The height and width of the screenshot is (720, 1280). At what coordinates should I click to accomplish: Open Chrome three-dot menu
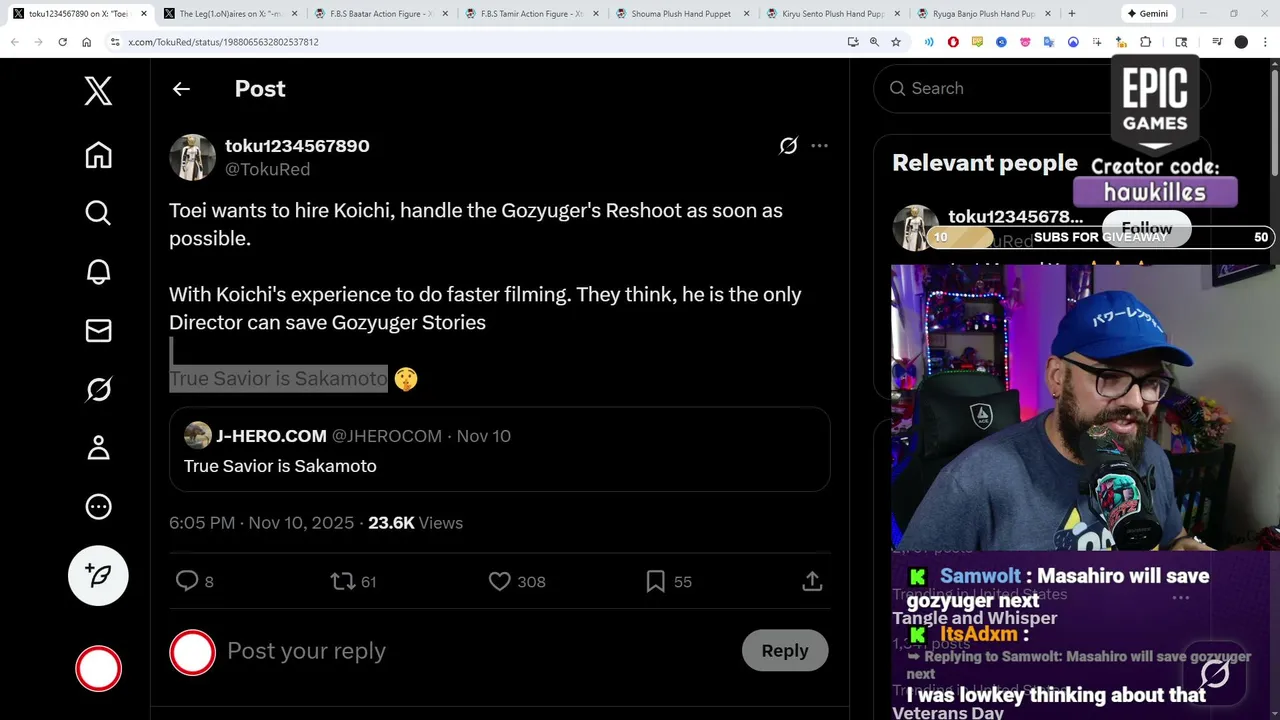[x=1264, y=42]
